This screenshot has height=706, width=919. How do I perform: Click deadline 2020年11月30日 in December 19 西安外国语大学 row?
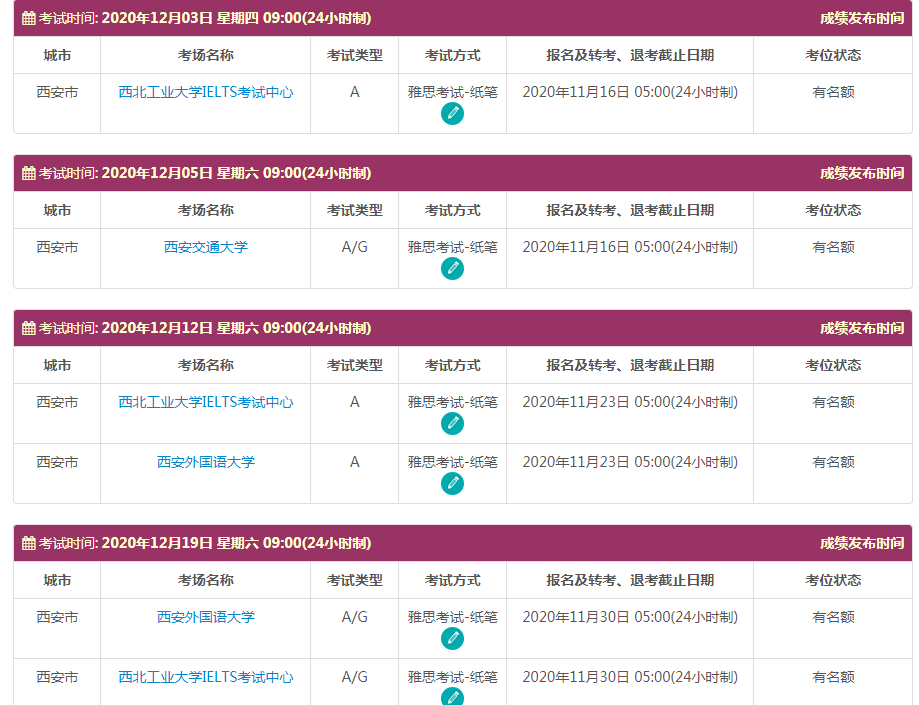(576, 617)
